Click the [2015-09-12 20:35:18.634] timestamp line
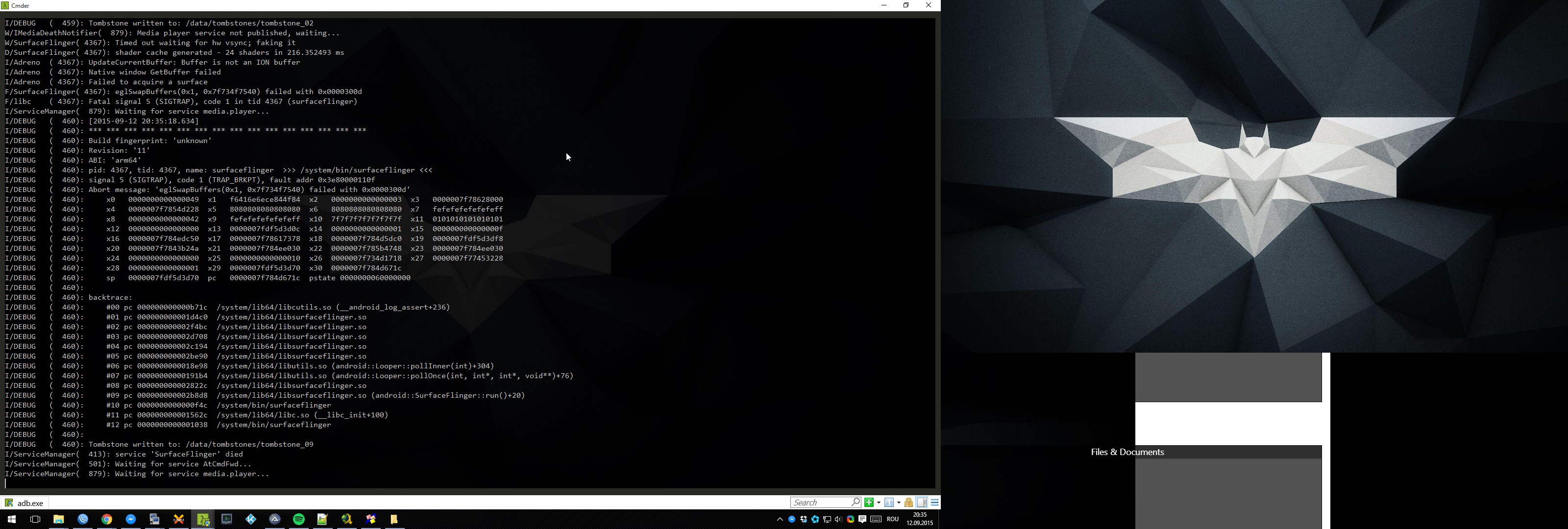1568x529 pixels. point(101,121)
